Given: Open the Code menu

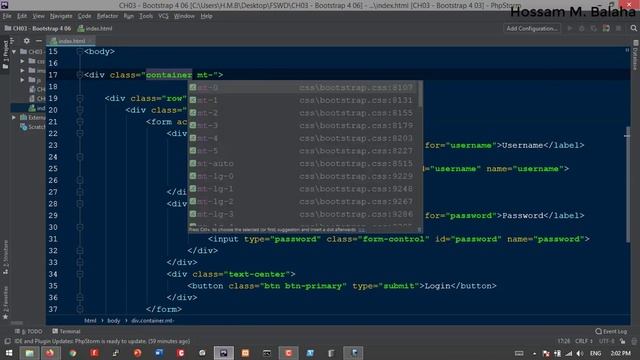Looking at the screenshot, I should [84, 16].
